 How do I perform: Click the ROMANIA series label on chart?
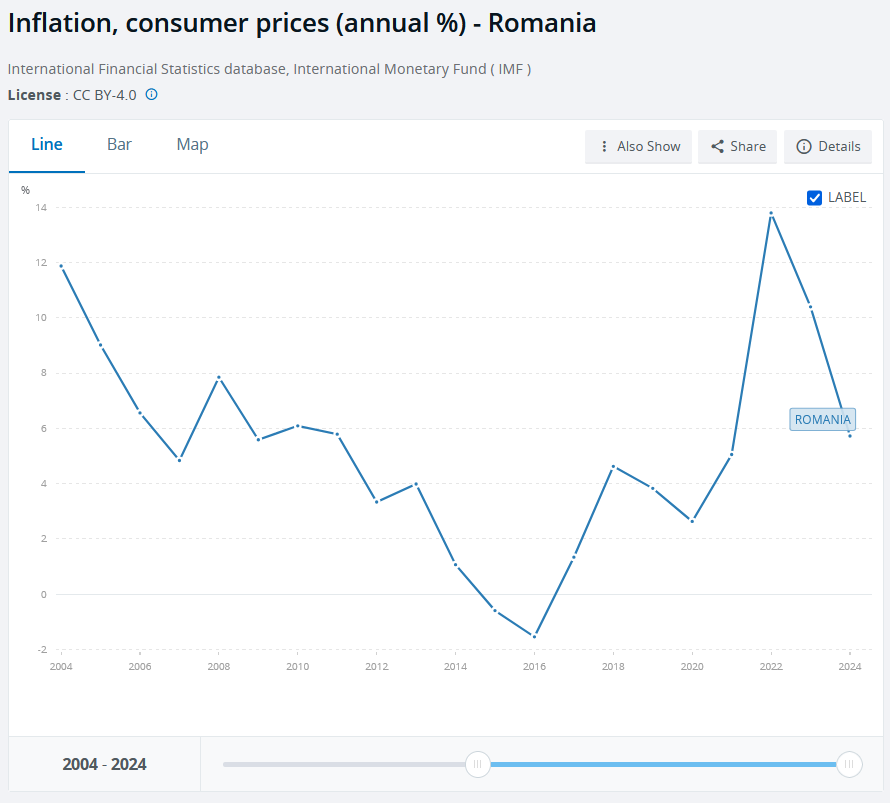[822, 419]
